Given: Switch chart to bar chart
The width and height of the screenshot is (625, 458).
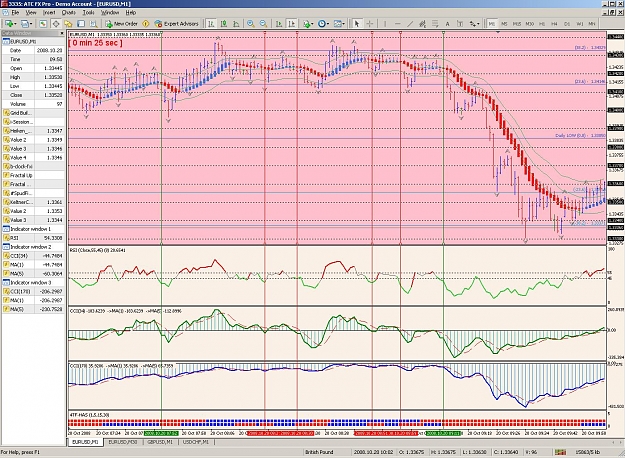Looking at the screenshot, I should pos(211,24).
